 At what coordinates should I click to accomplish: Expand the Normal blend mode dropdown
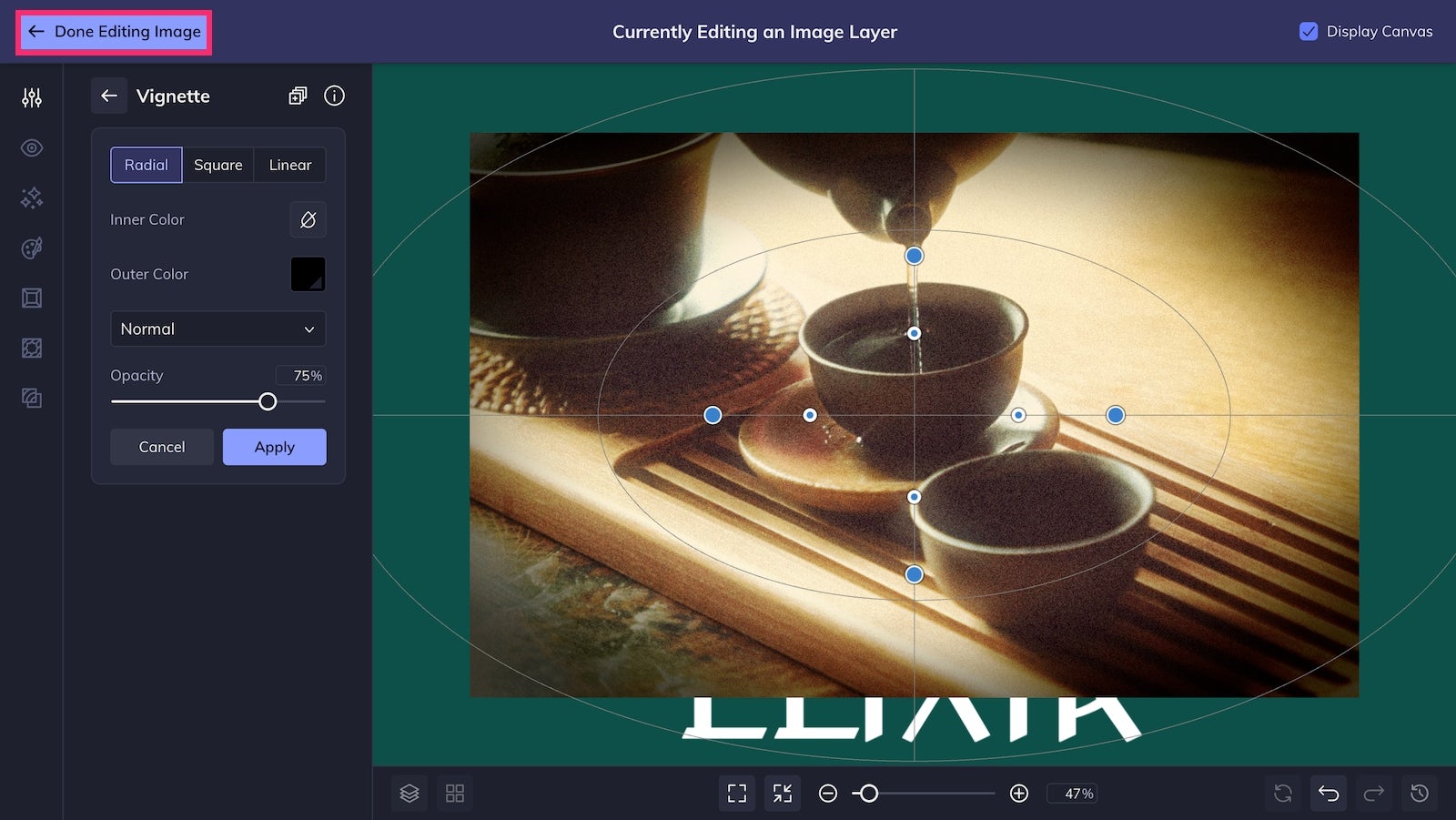pyautogui.click(x=217, y=329)
